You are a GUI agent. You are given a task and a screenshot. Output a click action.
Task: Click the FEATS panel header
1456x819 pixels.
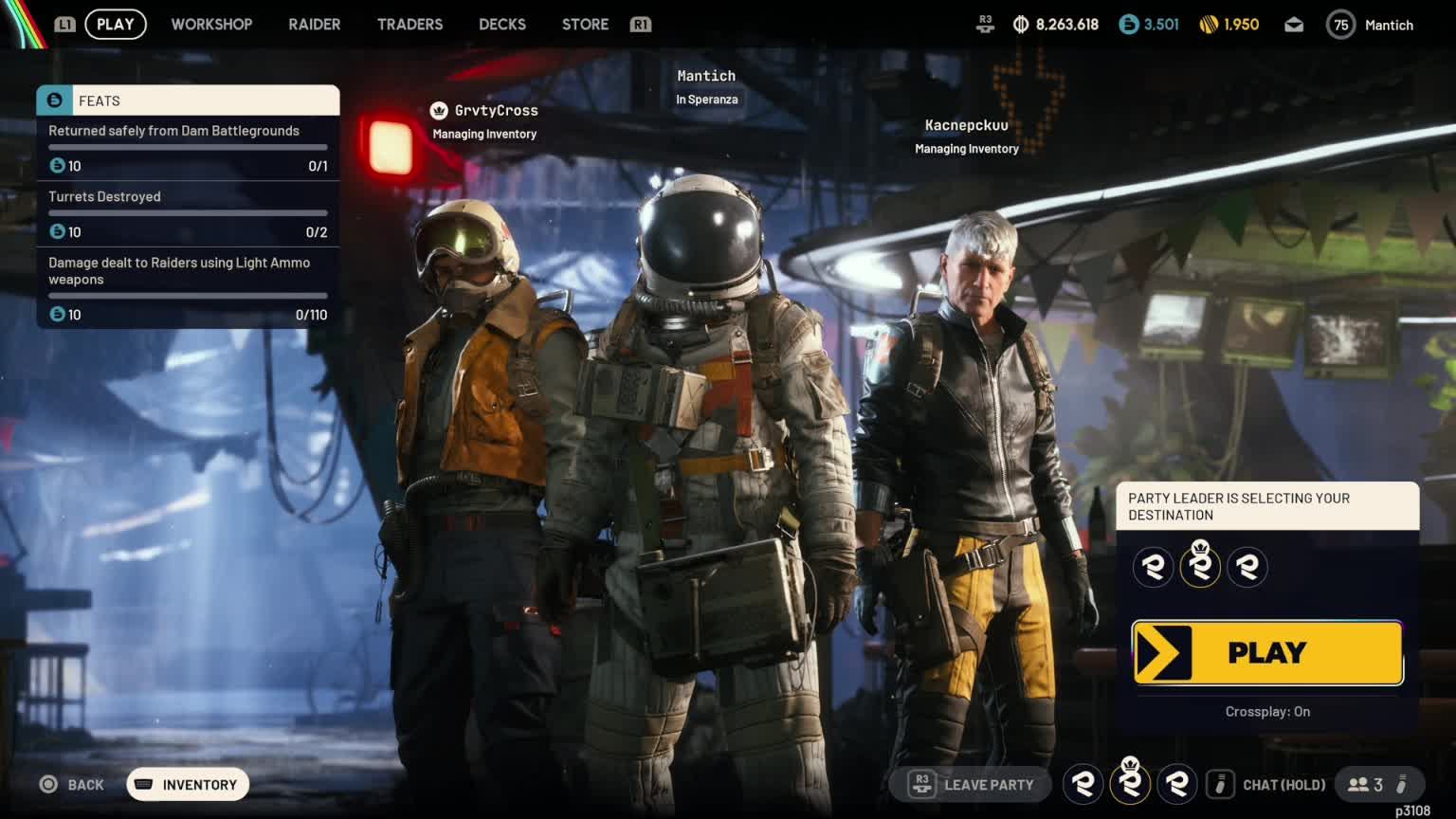pos(188,100)
